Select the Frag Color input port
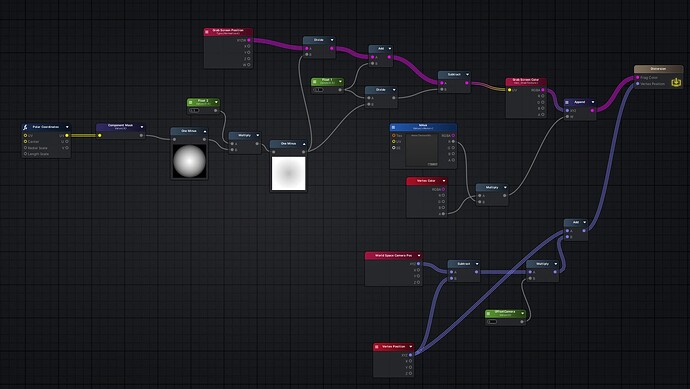 (x=638, y=77)
